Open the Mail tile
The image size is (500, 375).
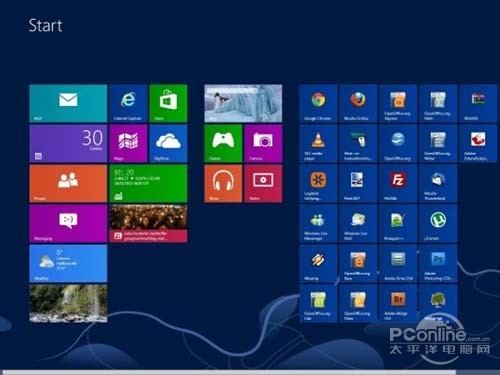click(x=68, y=103)
